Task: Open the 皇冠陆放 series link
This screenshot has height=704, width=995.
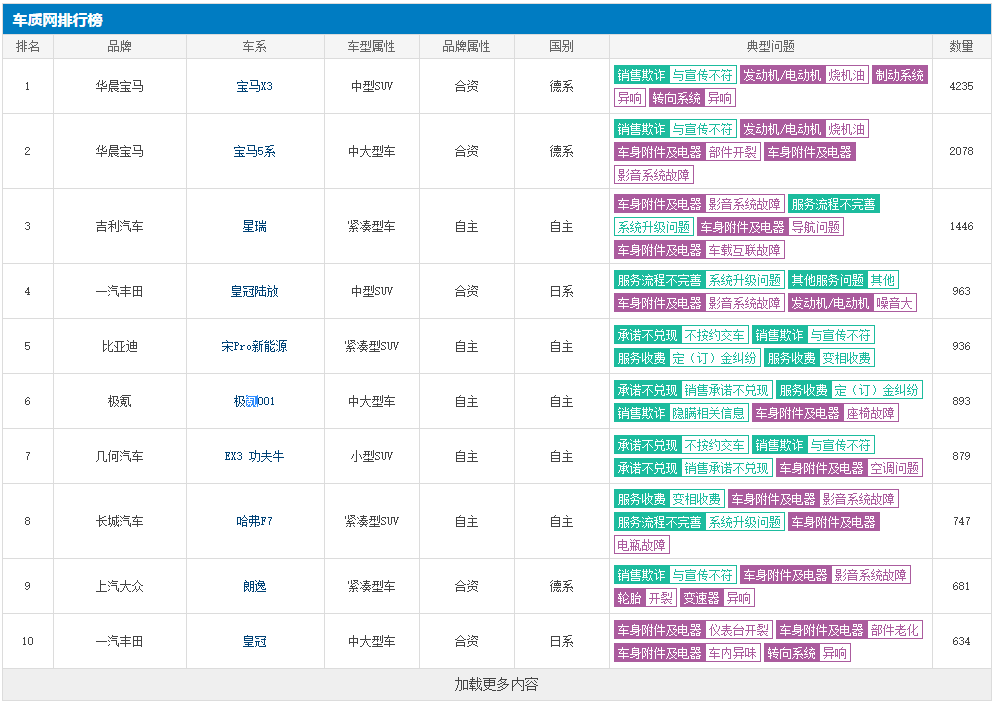Action: 254,292
